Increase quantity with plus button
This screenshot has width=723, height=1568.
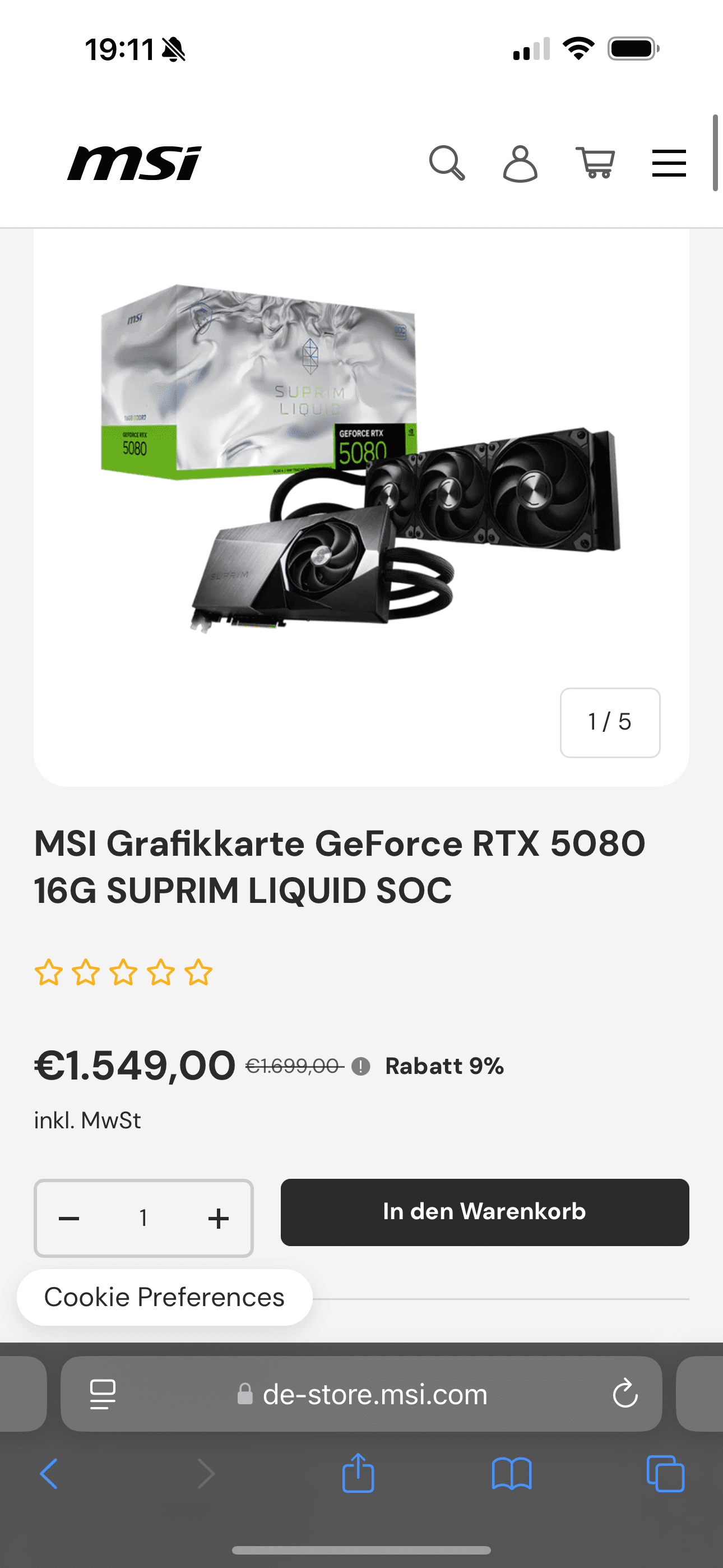tap(219, 1218)
